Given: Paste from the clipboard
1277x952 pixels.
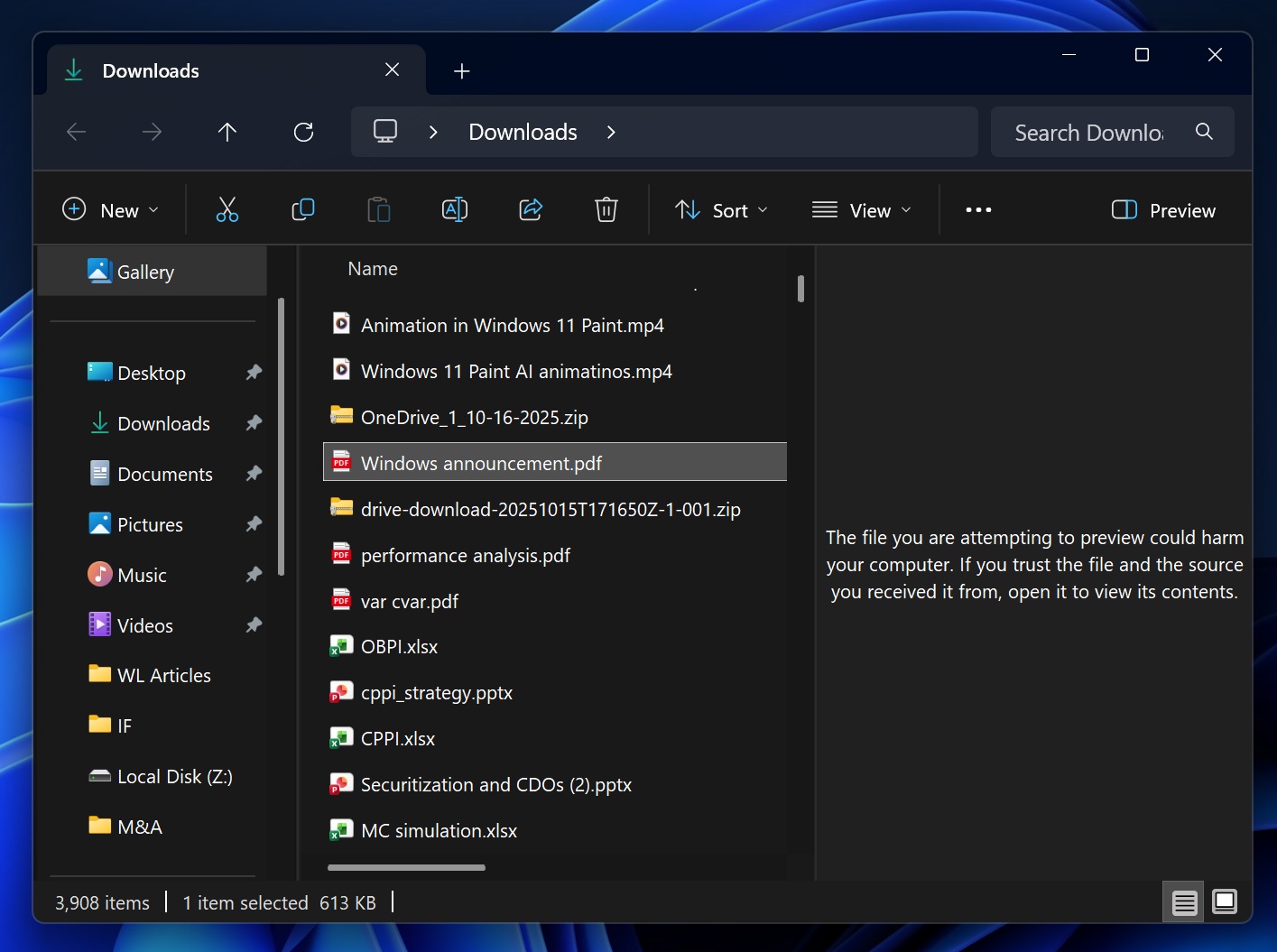Looking at the screenshot, I should (x=378, y=209).
